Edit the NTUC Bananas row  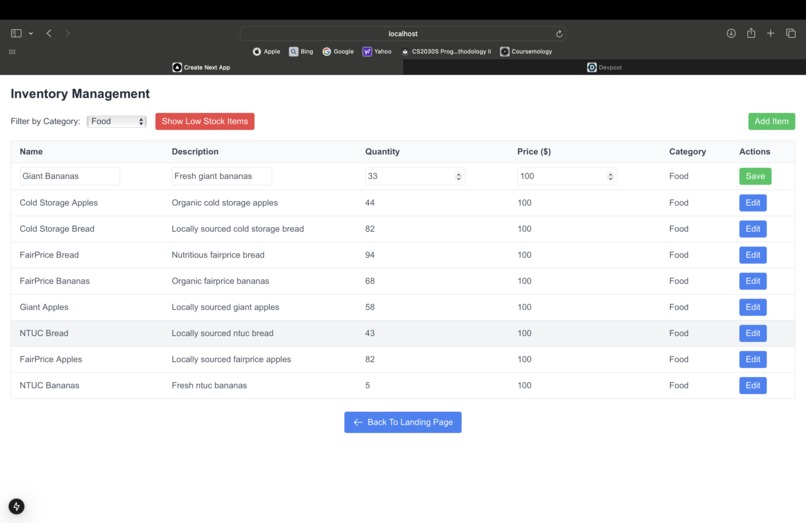coord(753,385)
